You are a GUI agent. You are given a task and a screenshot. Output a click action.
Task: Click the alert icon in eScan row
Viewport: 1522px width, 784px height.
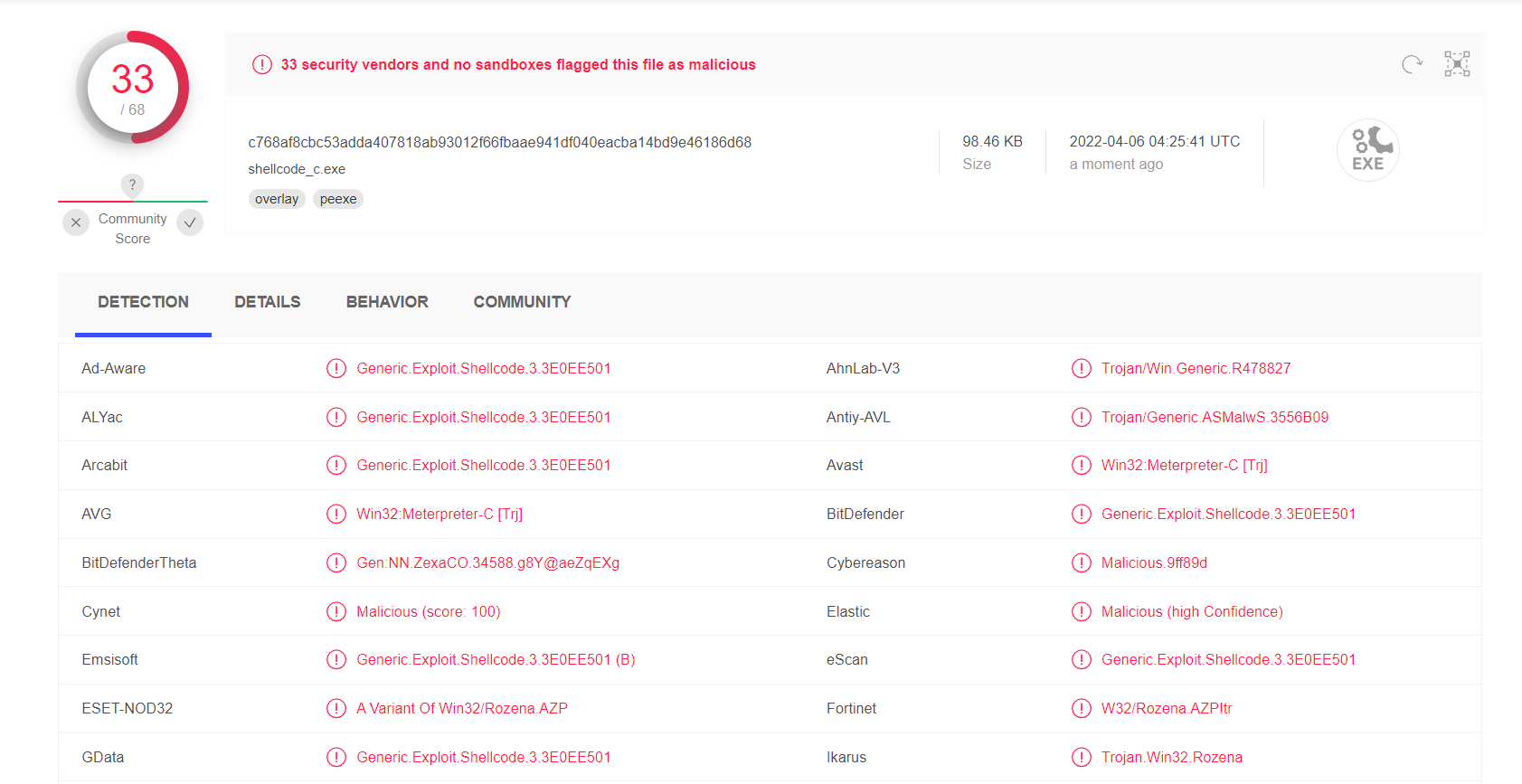(1082, 659)
